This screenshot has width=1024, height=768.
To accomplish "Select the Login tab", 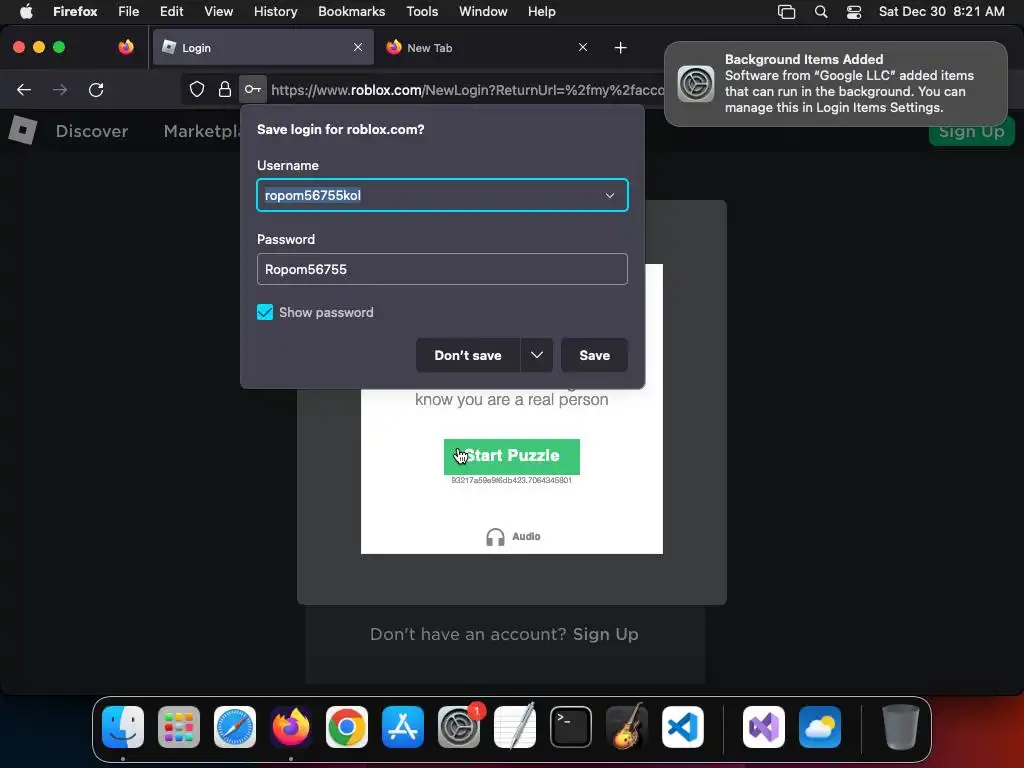I will point(263,48).
